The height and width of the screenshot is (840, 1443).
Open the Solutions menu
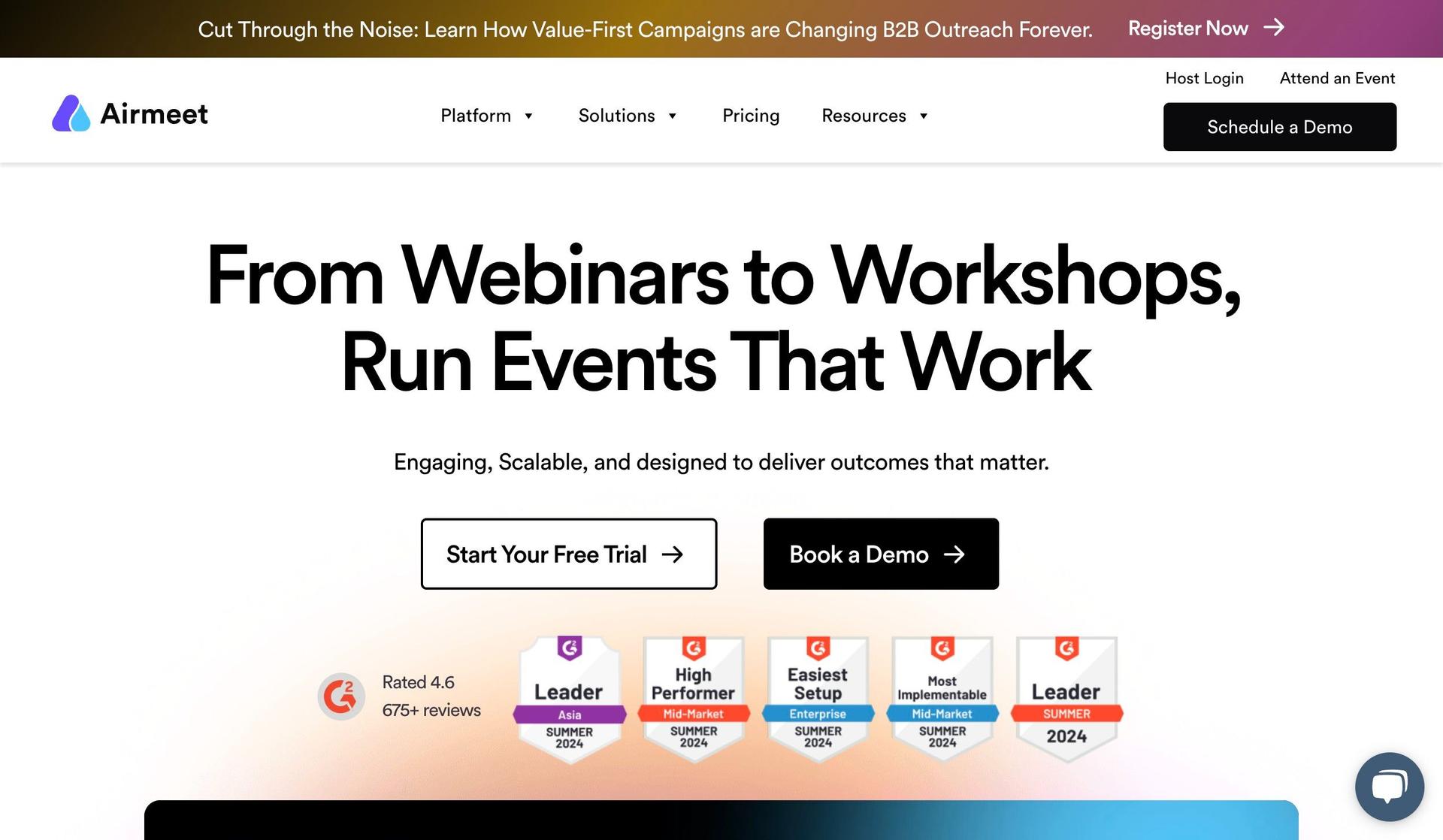628,116
